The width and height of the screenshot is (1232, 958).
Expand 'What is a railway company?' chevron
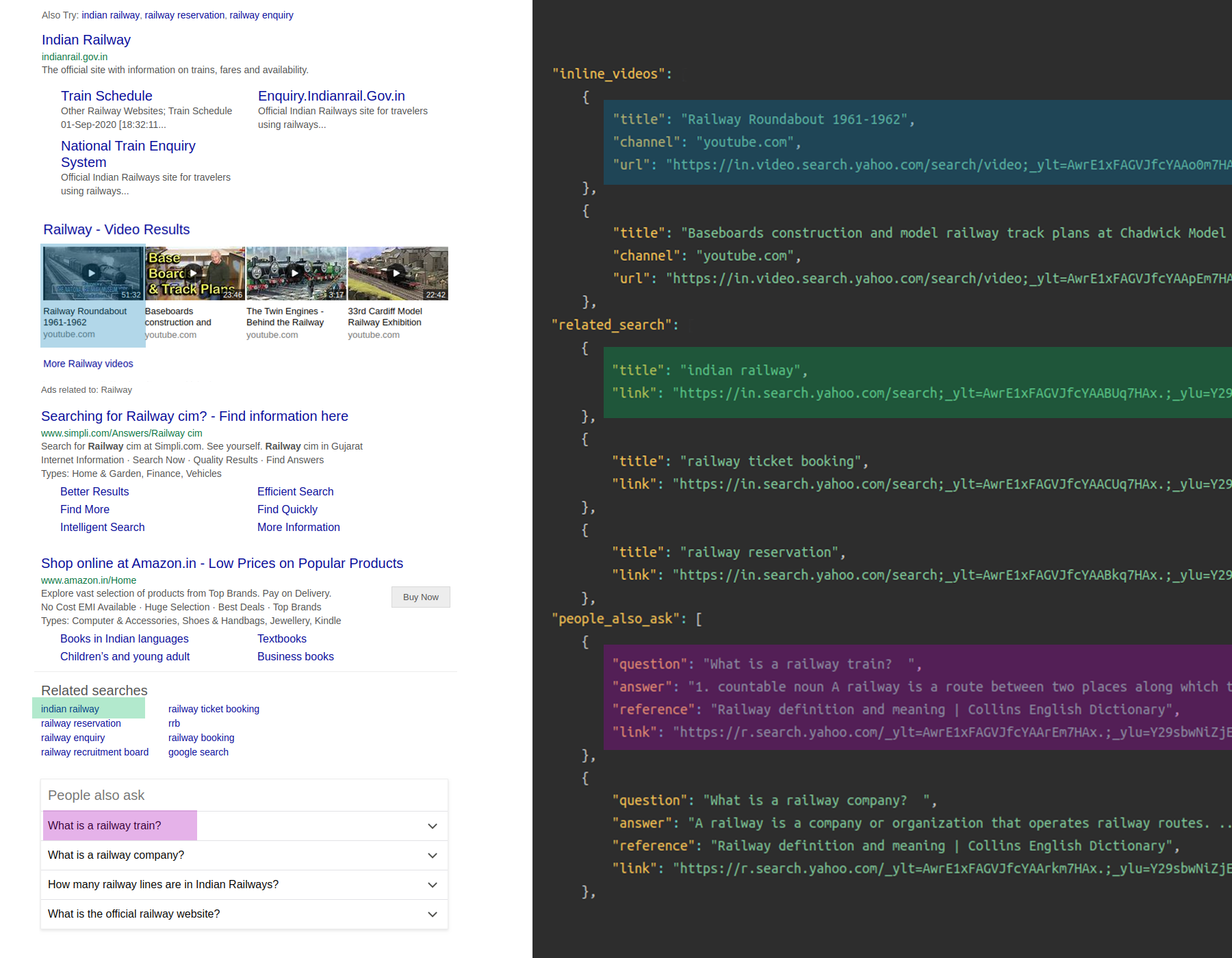[433, 855]
